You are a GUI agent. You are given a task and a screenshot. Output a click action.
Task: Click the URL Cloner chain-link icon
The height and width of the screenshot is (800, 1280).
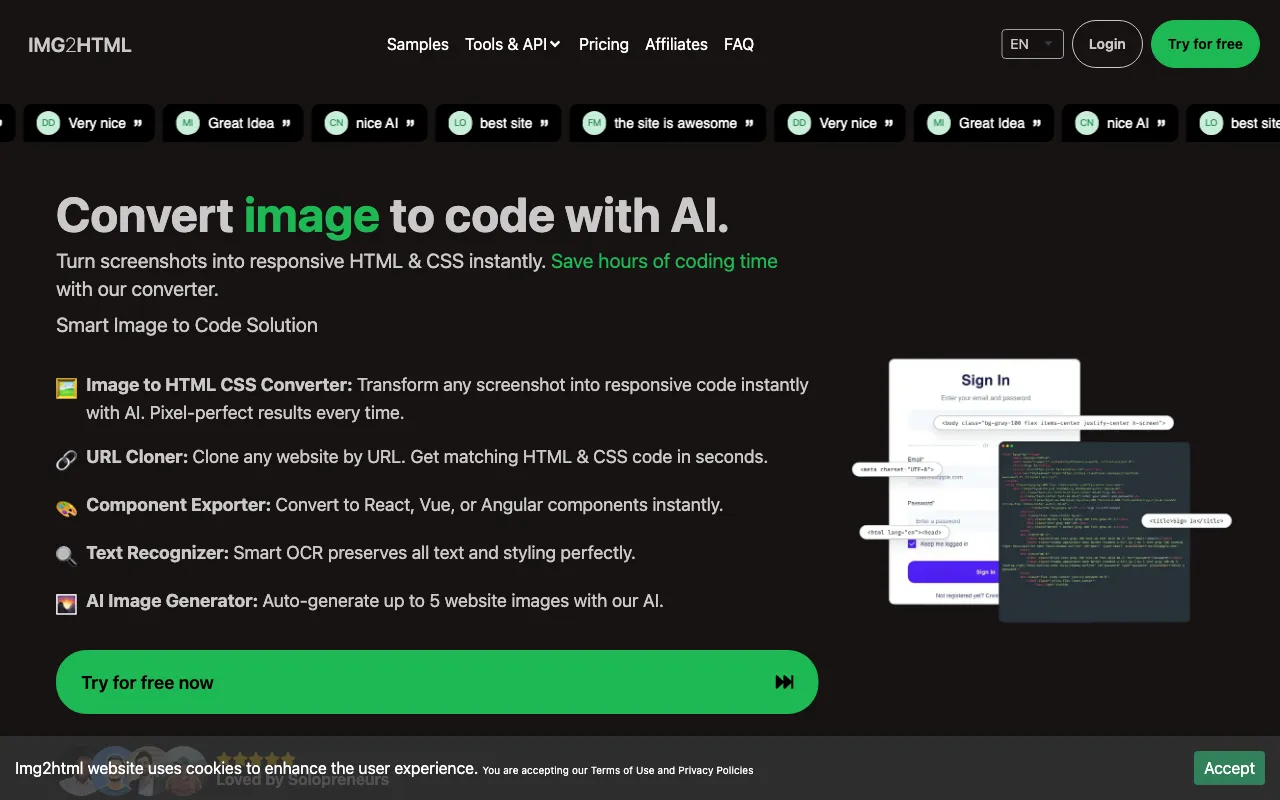point(66,460)
